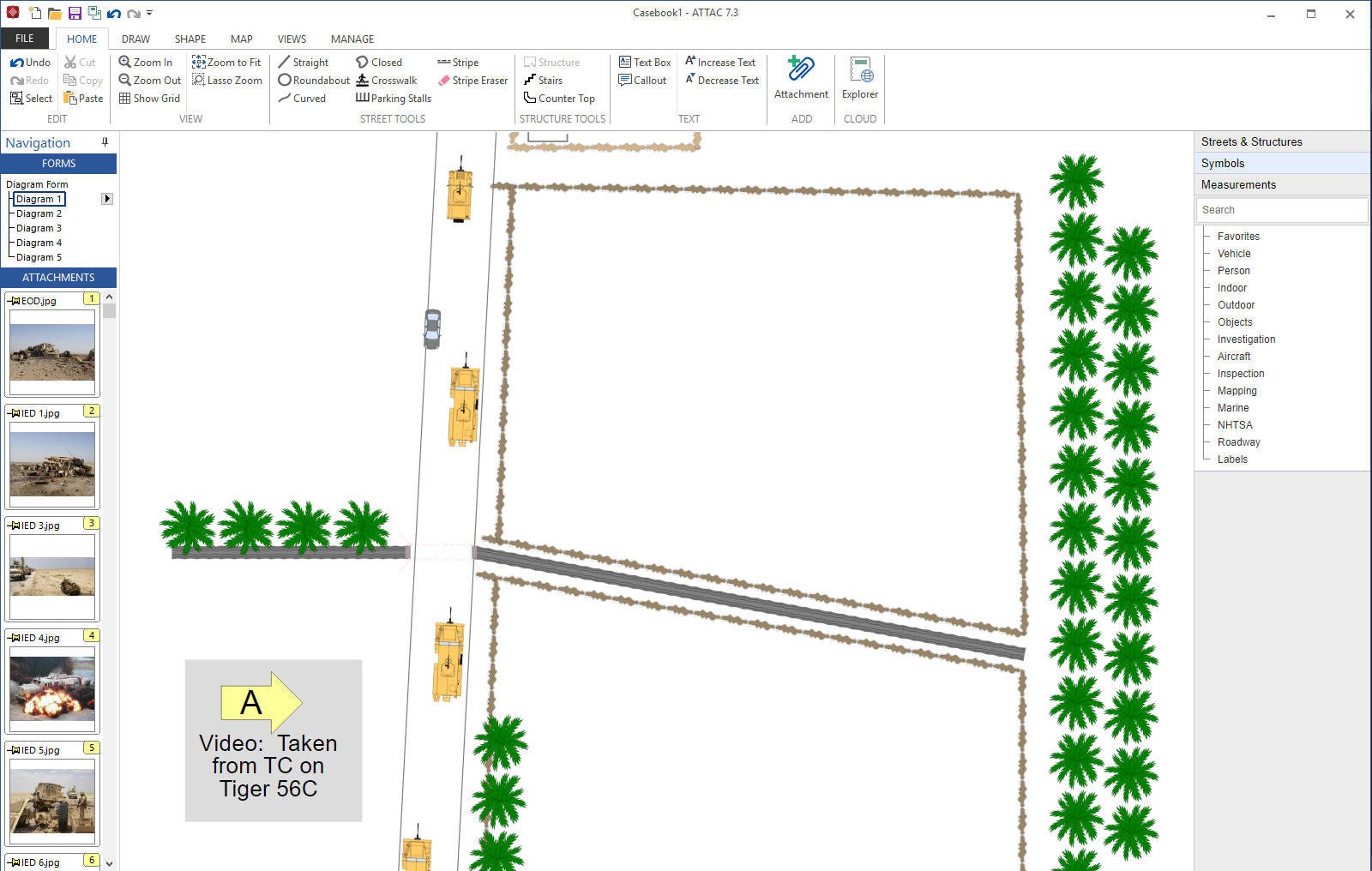Image resolution: width=1372 pixels, height=871 pixels.
Task: Select the Parking Stalls tool
Action: [x=394, y=98]
